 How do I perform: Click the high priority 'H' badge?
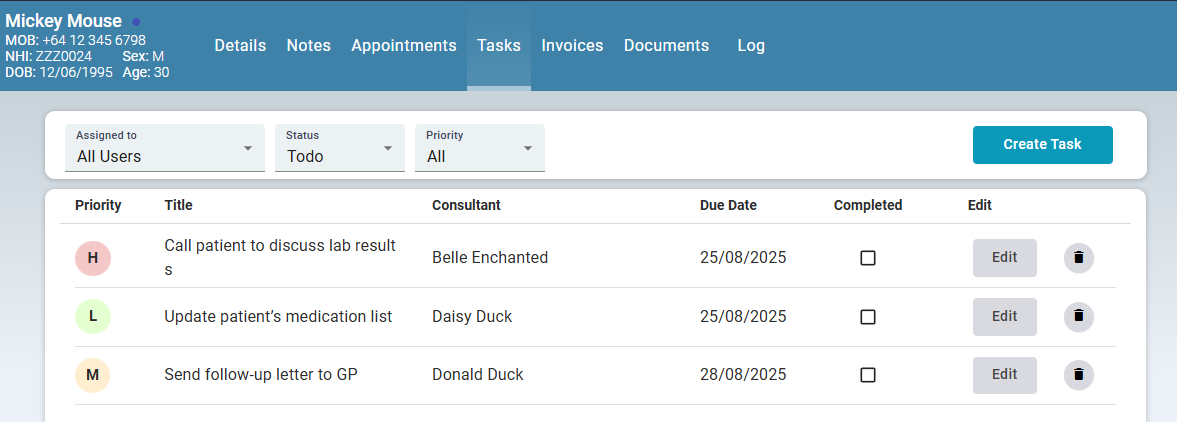(x=93, y=258)
